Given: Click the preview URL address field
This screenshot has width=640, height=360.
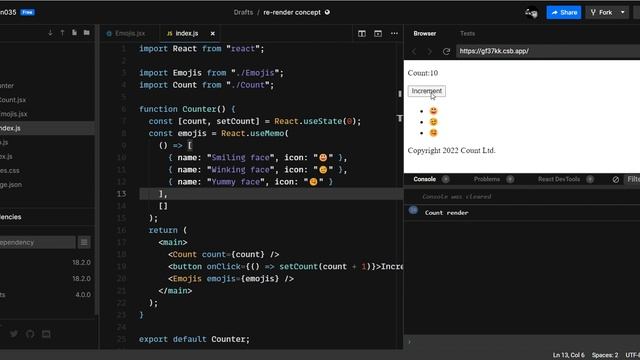Looking at the screenshot, I should 548,51.
